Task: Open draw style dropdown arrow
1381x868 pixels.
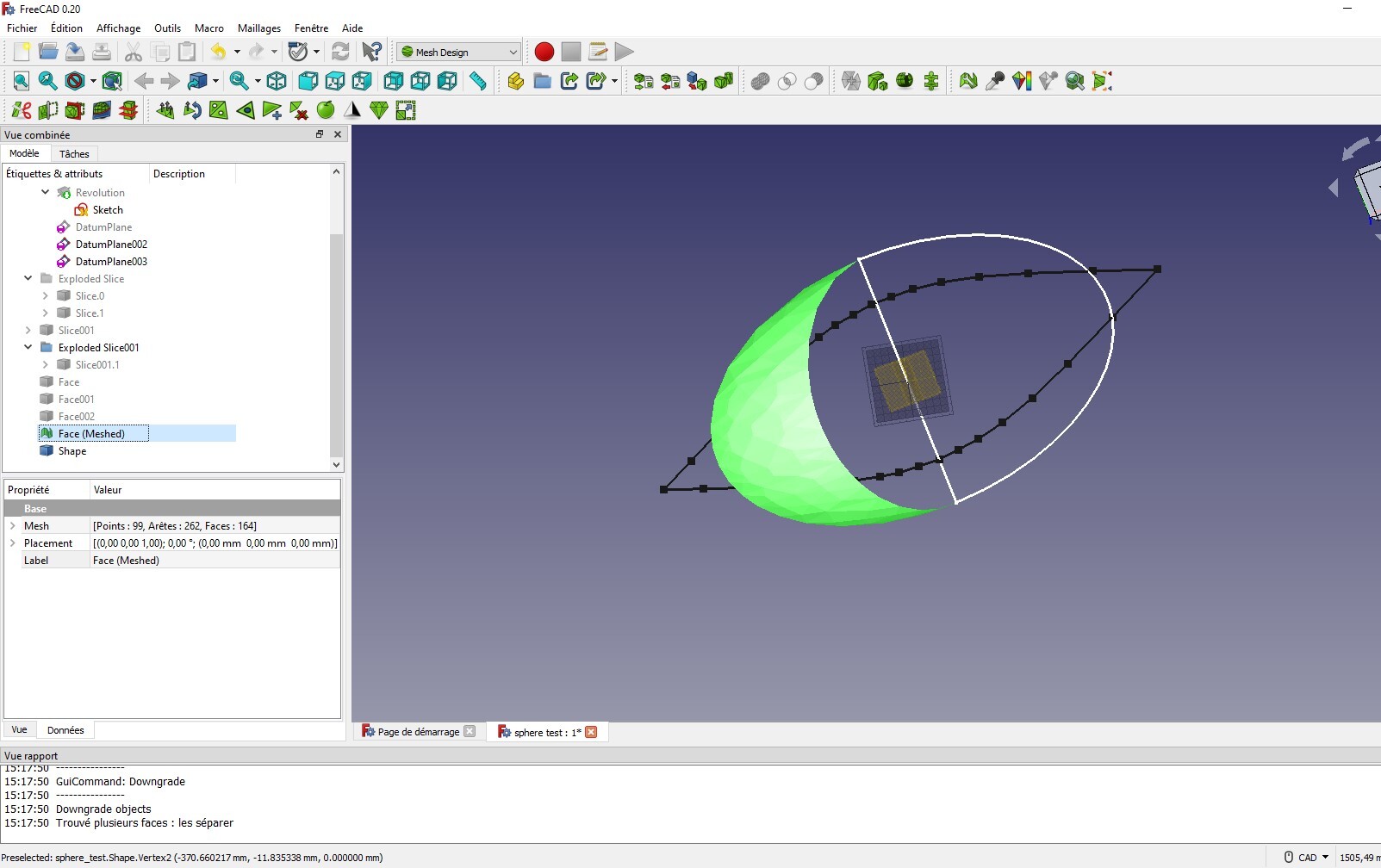Action: (93, 81)
